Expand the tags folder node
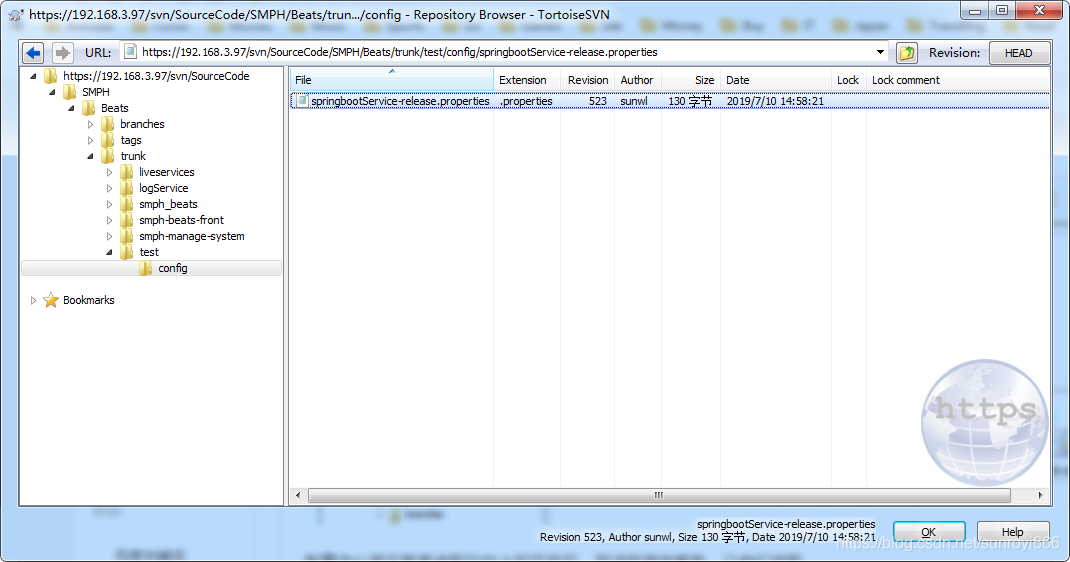The height and width of the screenshot is (562, 1070). [x=90, y=140]
